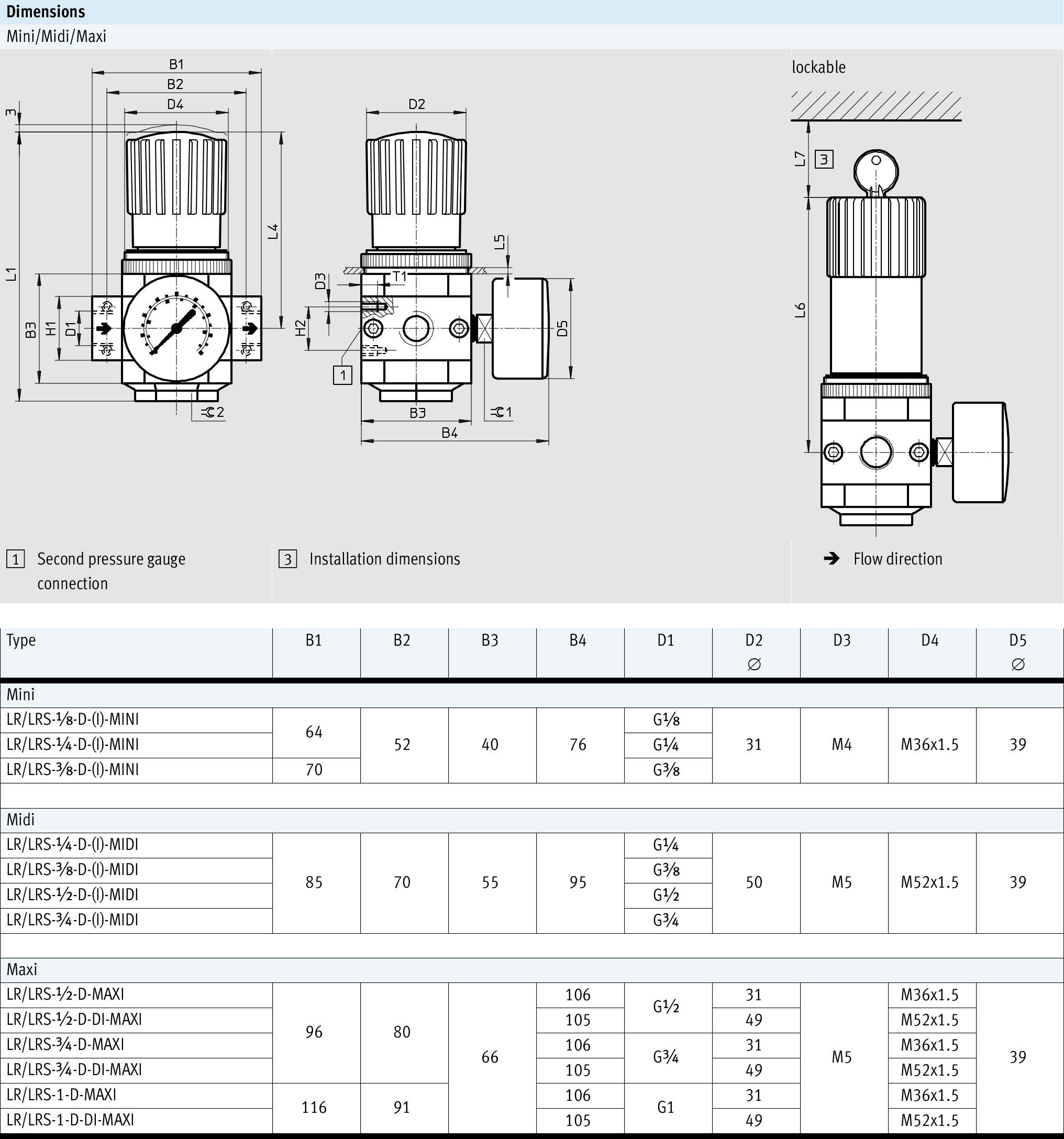Click the boxed number 3 legend icon
Image resolution: width=1064 pixels, height=1139 pixels.
(287, 559)
